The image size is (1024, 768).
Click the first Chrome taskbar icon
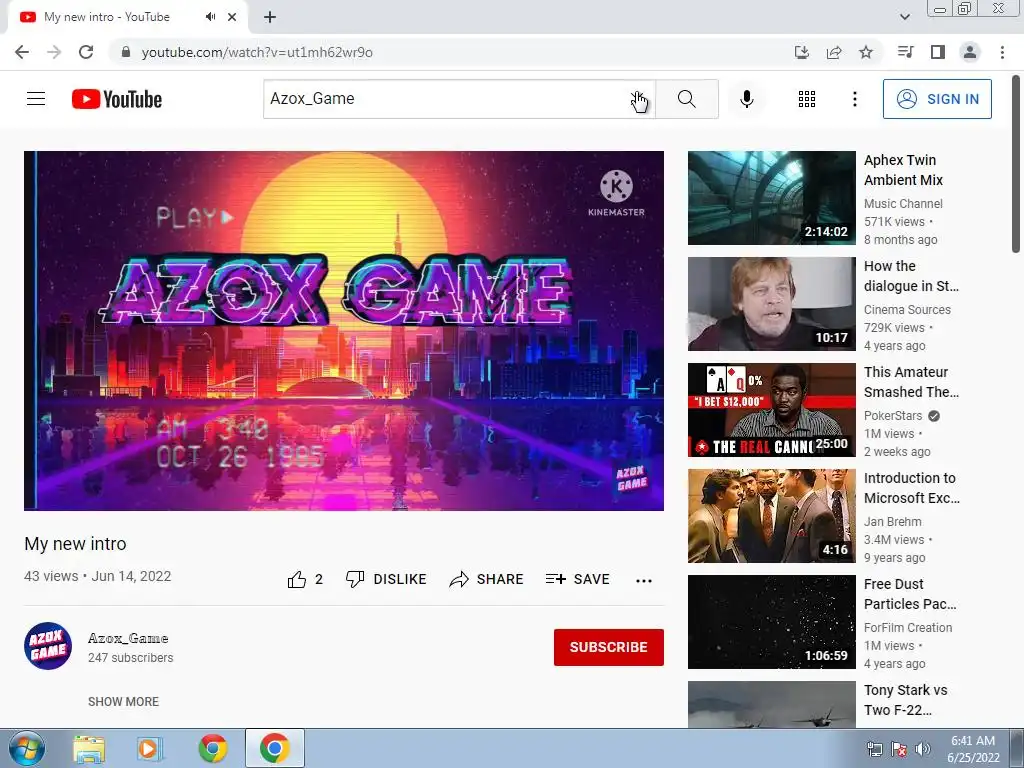click(x=213, y=748)
